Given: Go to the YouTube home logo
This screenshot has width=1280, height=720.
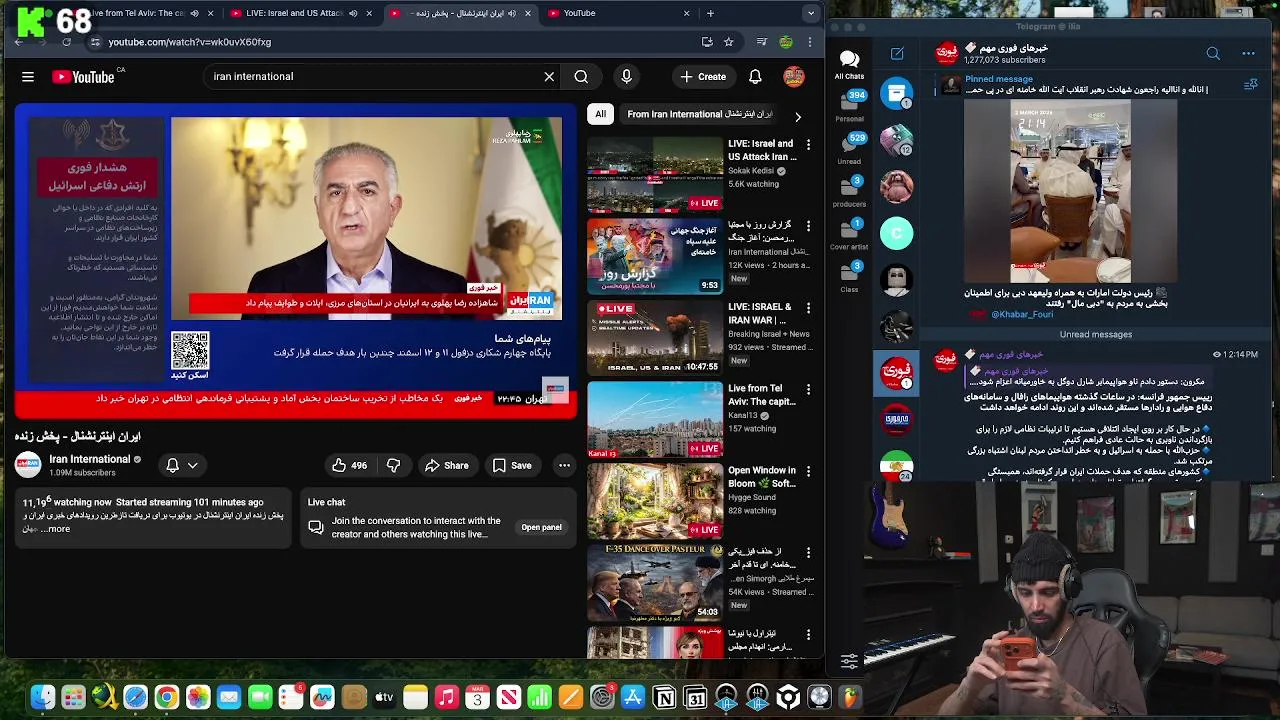Looking at the screenshot, I should pos(83,76).
